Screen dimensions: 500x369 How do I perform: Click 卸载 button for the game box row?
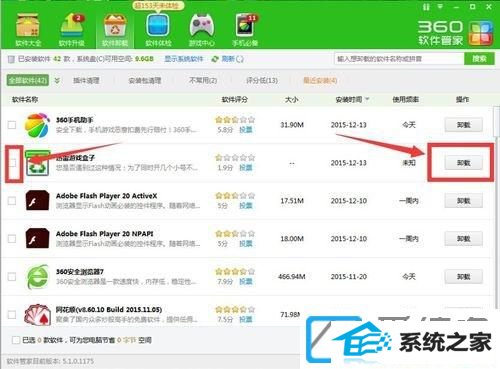click(463, 163)
